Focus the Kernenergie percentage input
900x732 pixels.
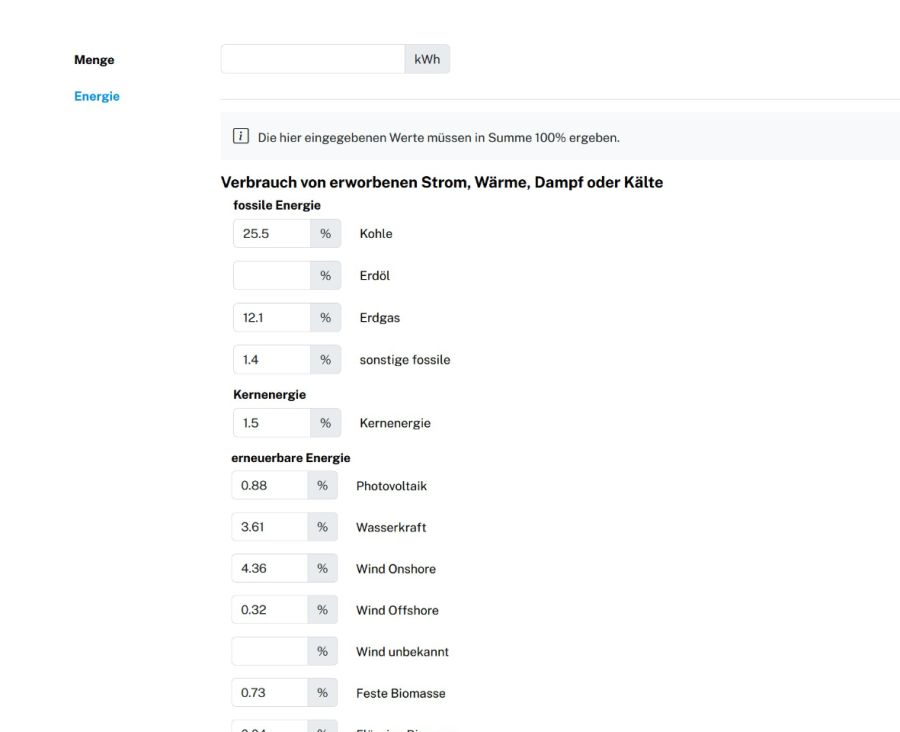271,423
